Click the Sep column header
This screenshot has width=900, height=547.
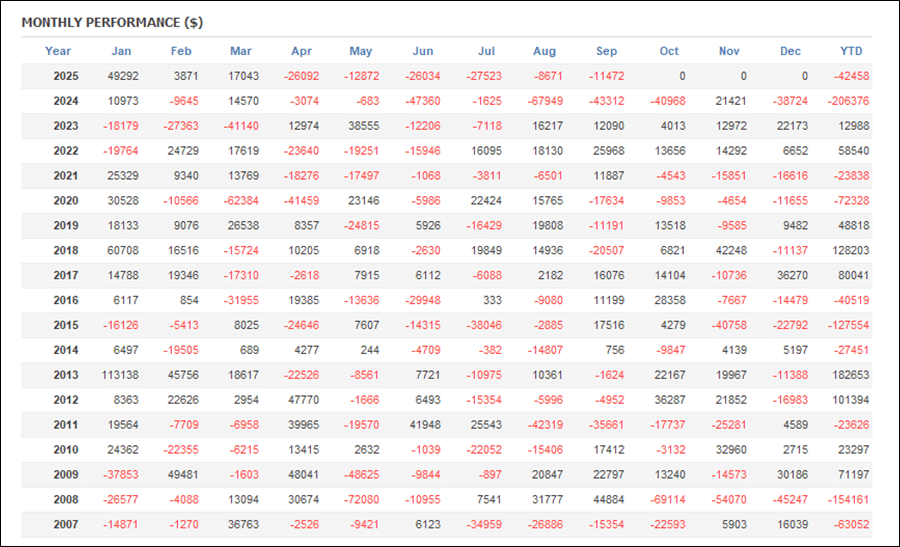[606, 51]
